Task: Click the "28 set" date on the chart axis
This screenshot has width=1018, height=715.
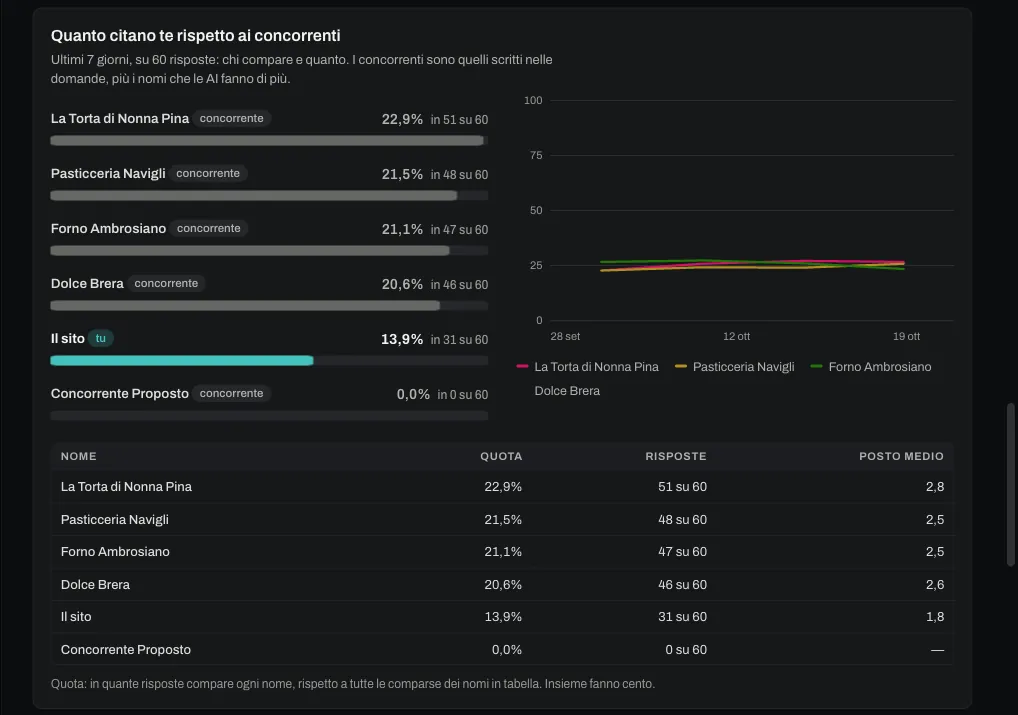Action: (x=565, y=336)
